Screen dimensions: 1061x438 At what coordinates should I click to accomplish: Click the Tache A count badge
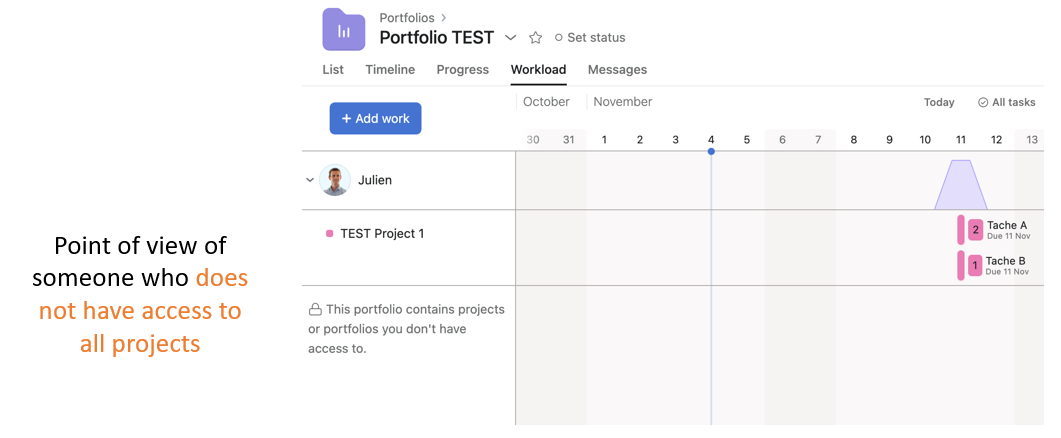[x=975, y=230]
